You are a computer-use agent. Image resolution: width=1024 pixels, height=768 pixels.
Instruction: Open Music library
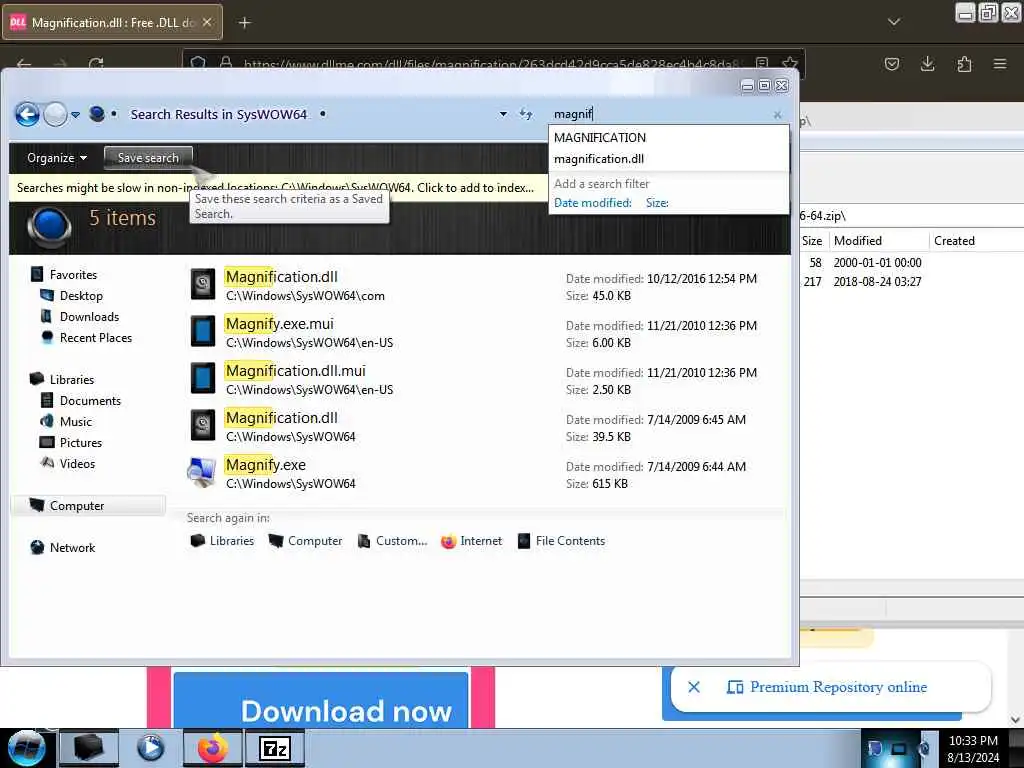(75, 421)
